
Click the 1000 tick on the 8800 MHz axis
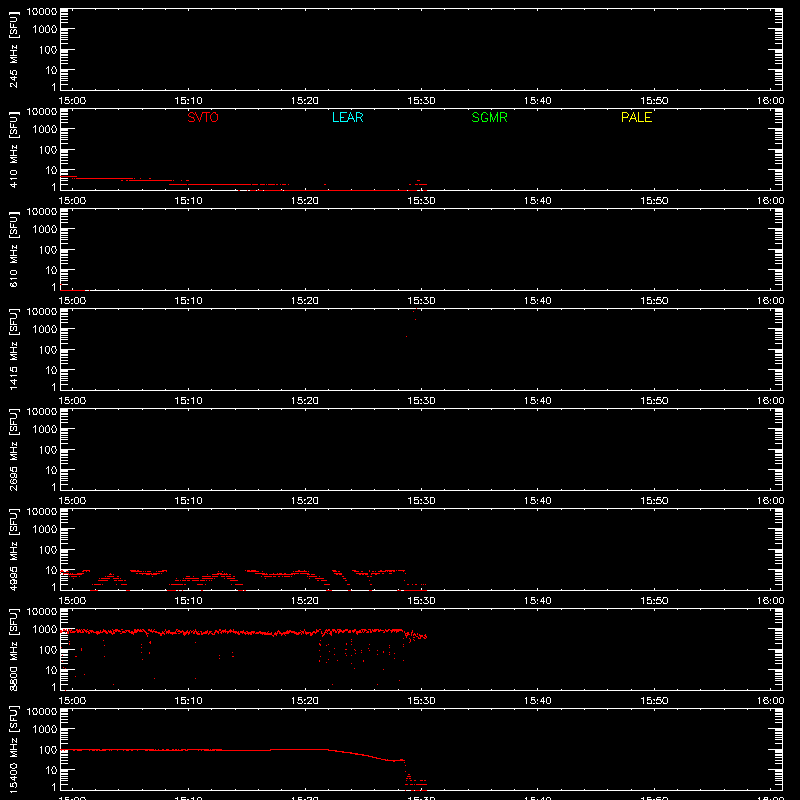coord(45,630)
